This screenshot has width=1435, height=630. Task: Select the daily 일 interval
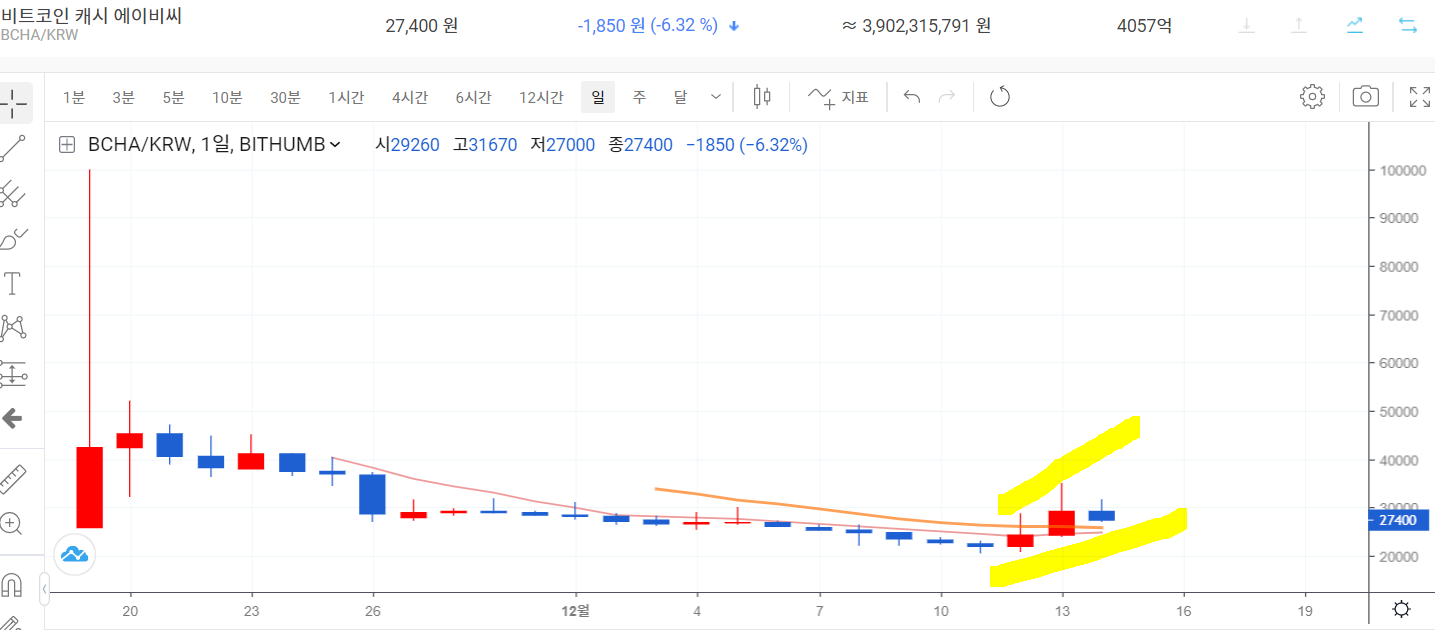pyautogui.click(x=598, y=97)
